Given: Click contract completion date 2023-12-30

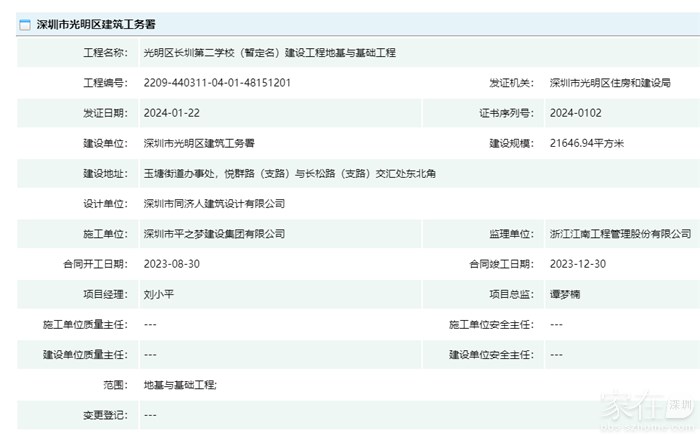Looking at the screenshot, I should pyautogui.click(x=577, y=264).
